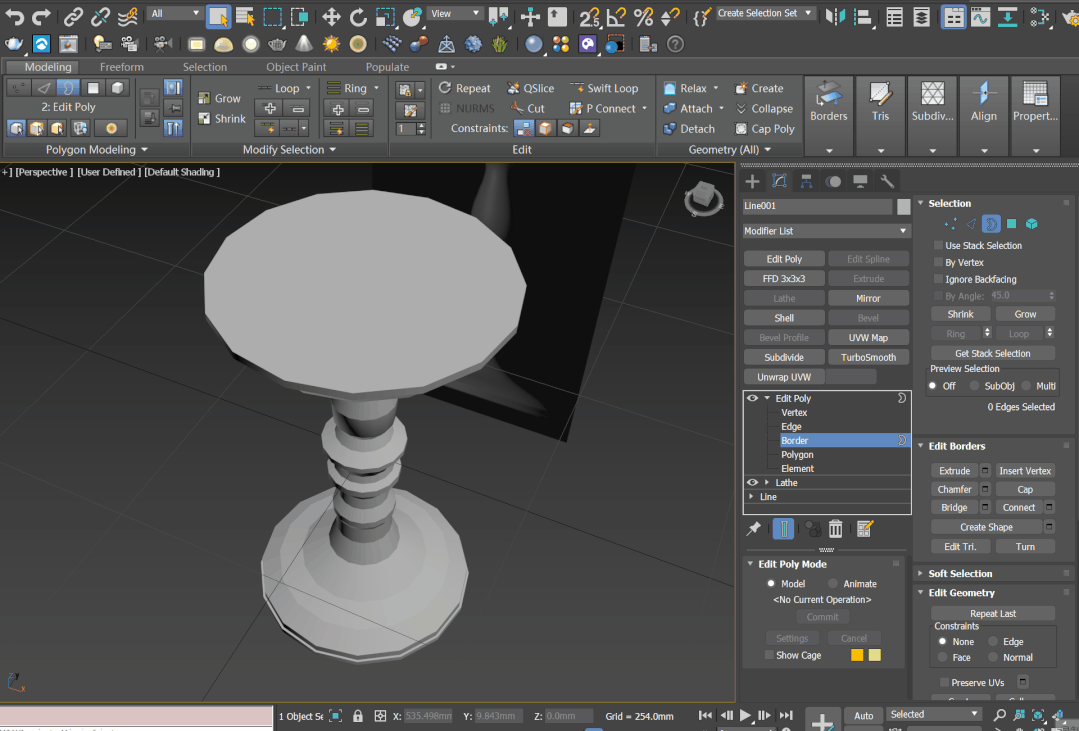Switch to the Object Paint ribbon tab
The width and height of the screenshot is (1079, 731).
pyautogui.click(x=297, y=67)
